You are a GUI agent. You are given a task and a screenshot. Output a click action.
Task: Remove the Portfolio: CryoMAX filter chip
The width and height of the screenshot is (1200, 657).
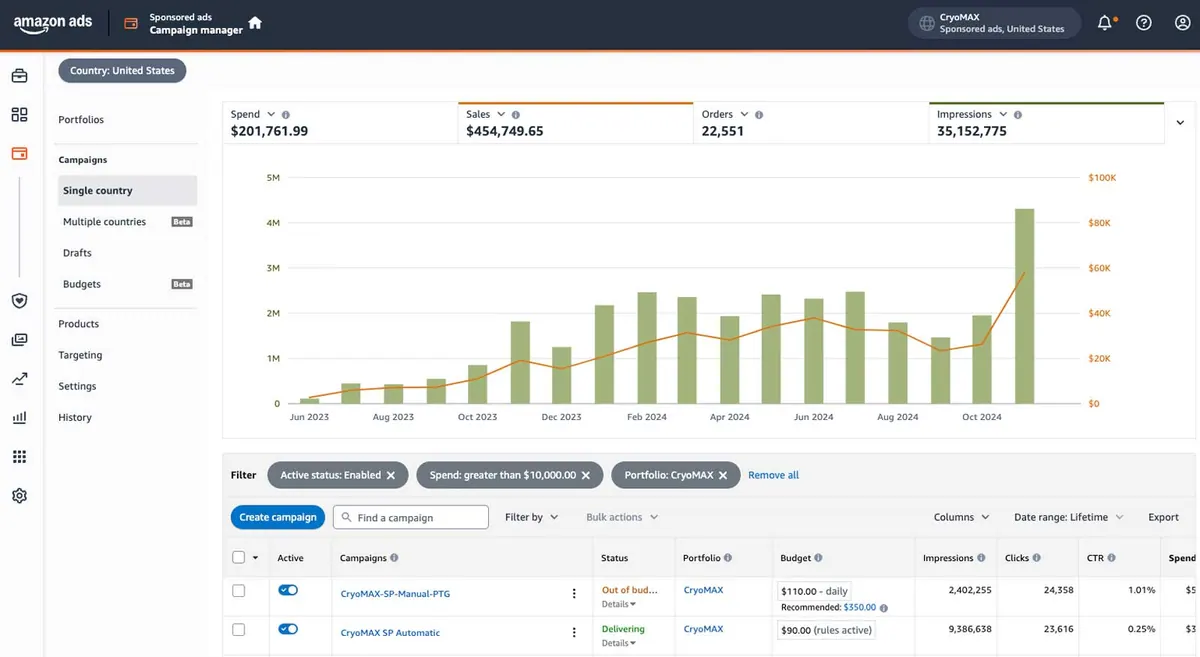(x=724, y=475)
